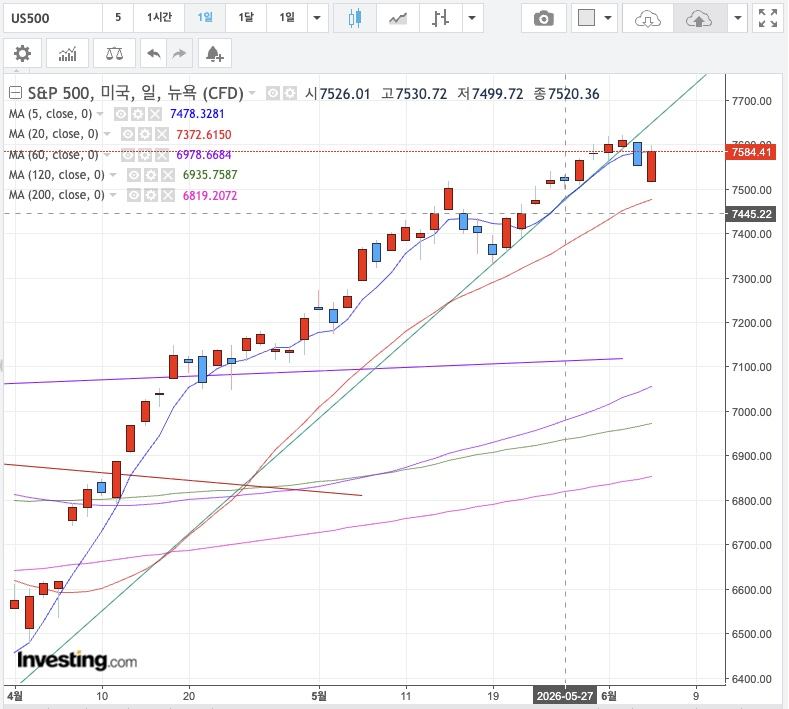The width and height of the screenshot is (789, 709).
Task: Open settings for S&P 500 series
Action: (x=290, y=94)
